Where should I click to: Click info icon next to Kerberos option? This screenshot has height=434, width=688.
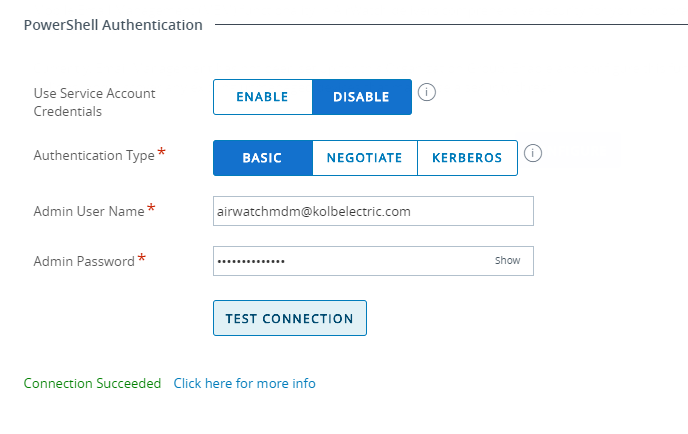tap(533, 154)
